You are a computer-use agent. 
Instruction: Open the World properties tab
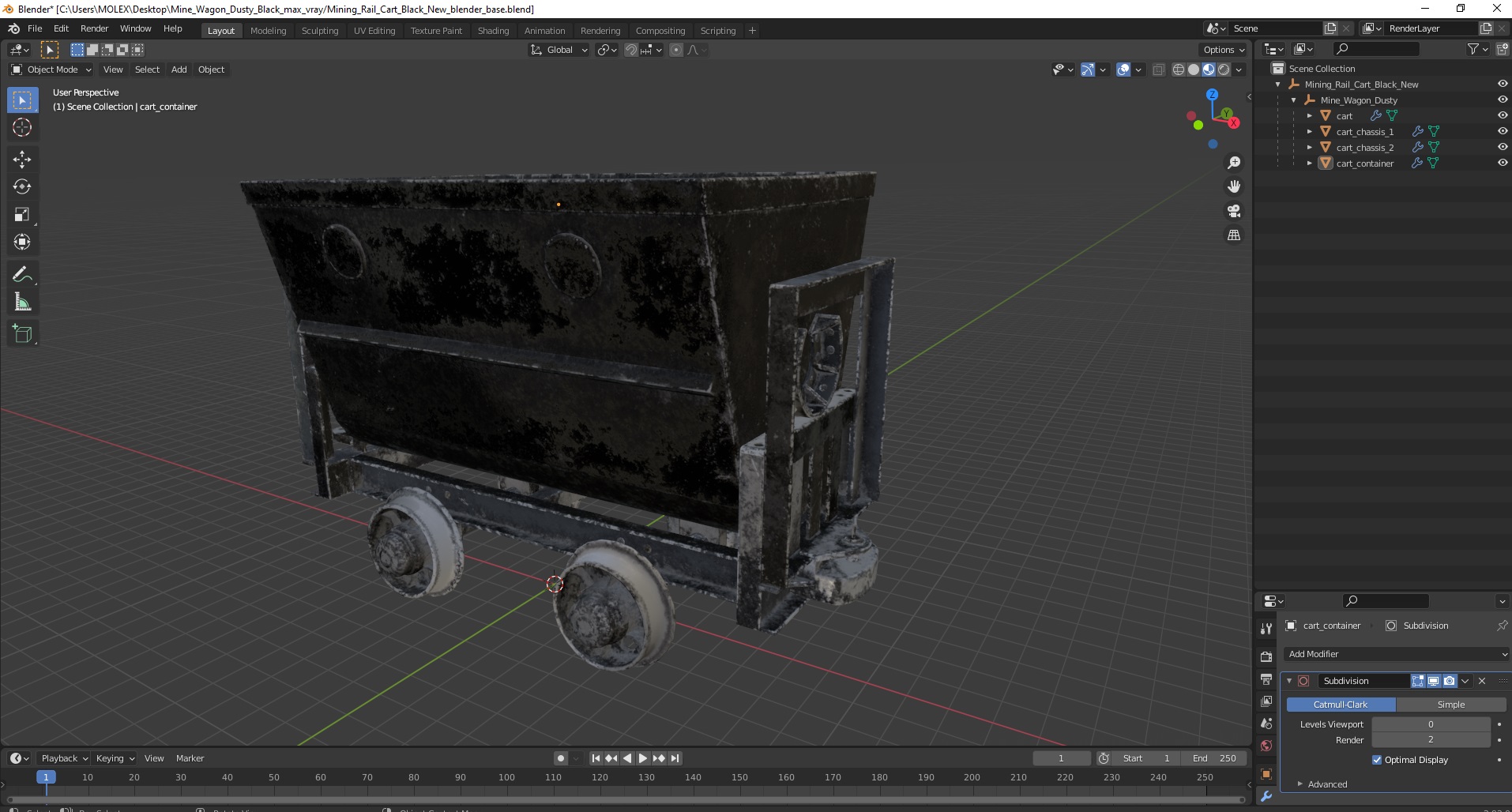1266,746
